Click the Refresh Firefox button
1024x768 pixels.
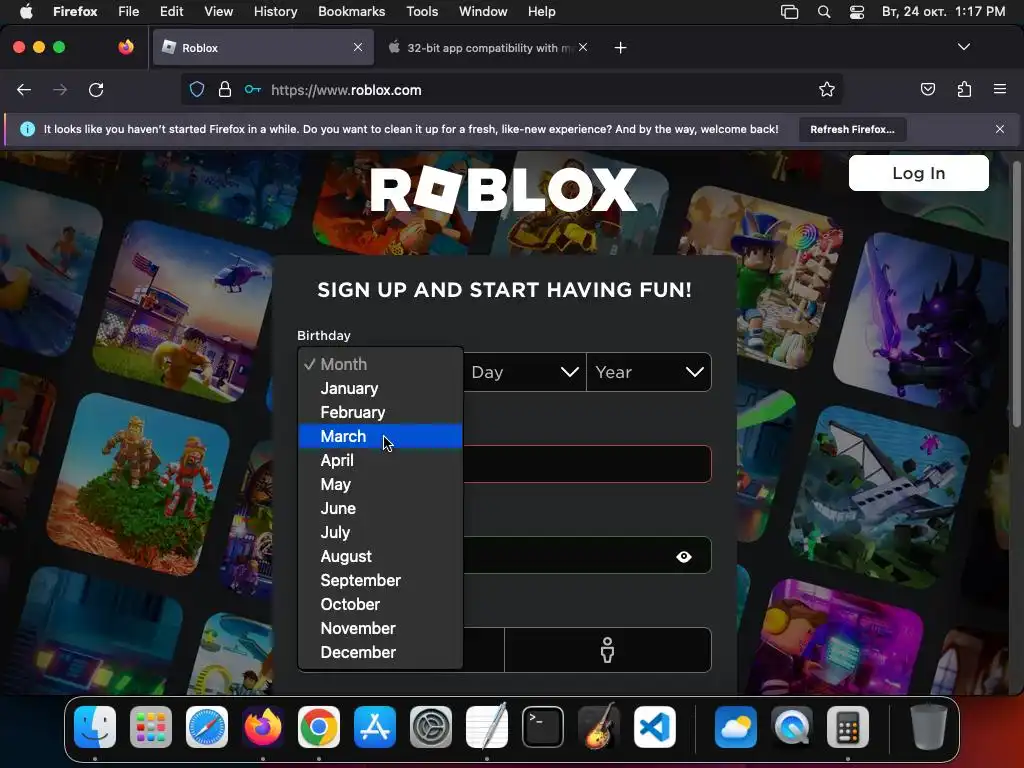pos(852,129)
